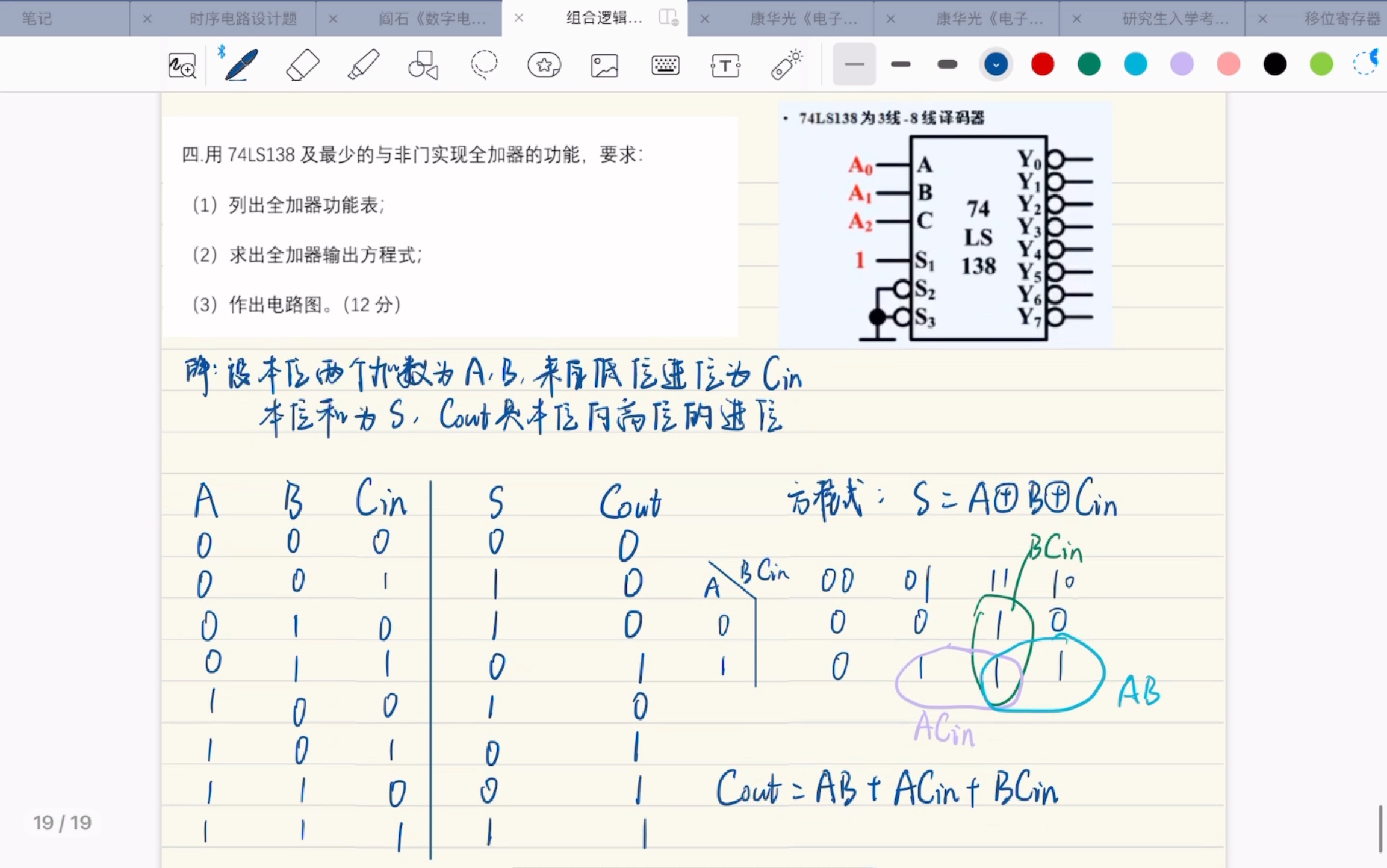
Task: Switch to the 移位寄存器 tab
Action: (1341, 18)
